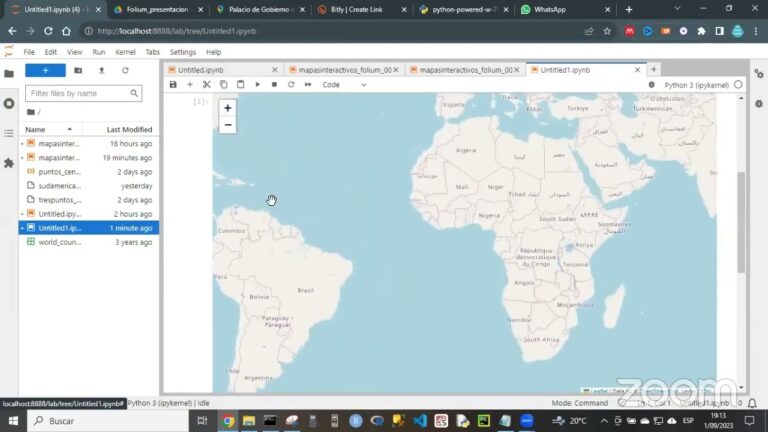Open Extension Manager puzzle icon
768x432 pixels.
click(9, 163)
